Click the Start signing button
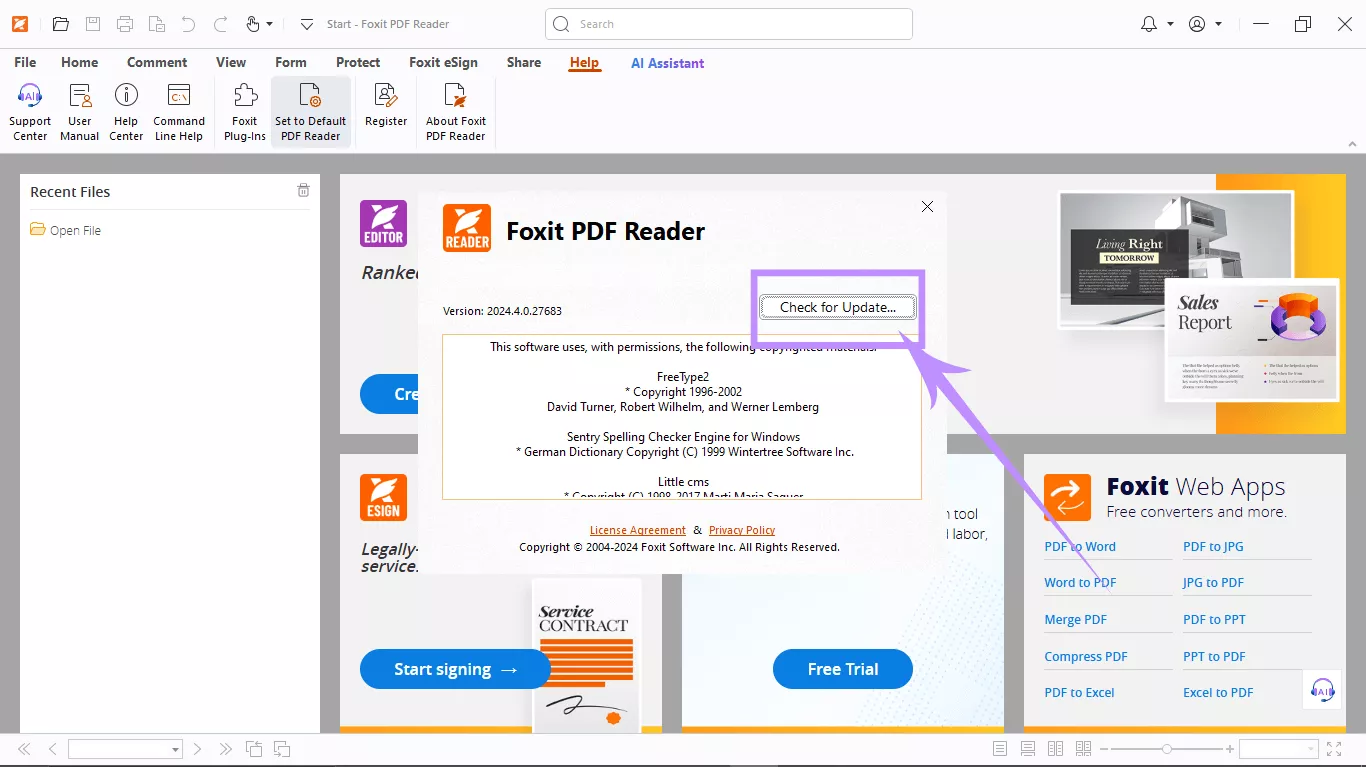1366x767 pixels. tap(455, 669)
